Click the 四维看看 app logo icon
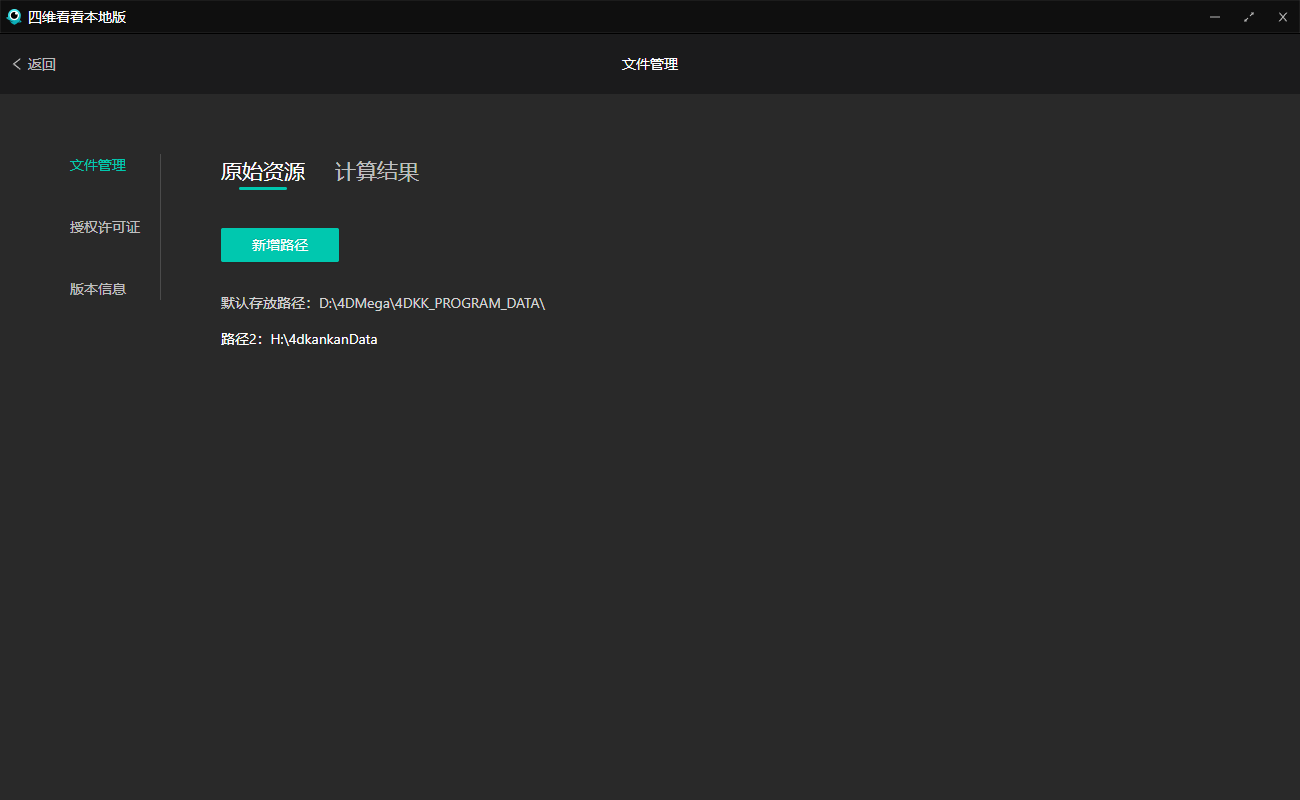This screenshot has width=1300, height=800. 14,17
